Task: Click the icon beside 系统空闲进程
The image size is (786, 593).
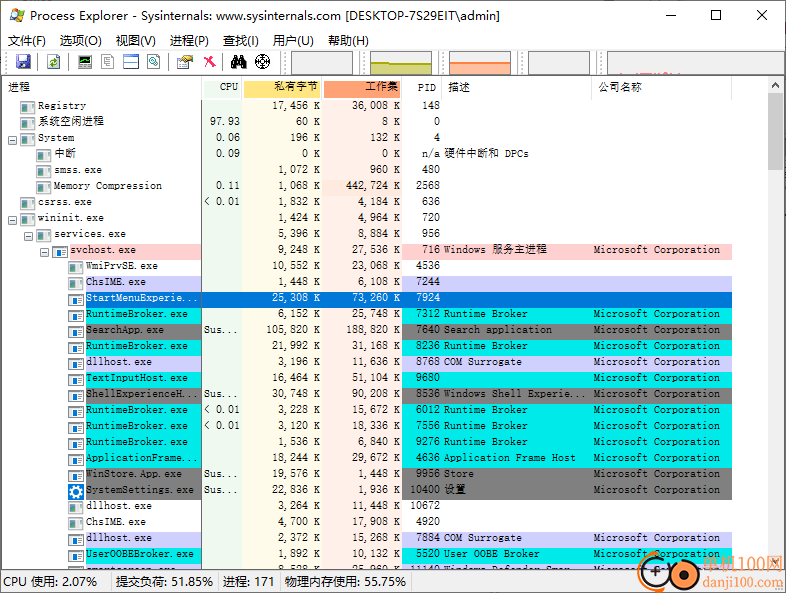Action: [x=27, y=123]
